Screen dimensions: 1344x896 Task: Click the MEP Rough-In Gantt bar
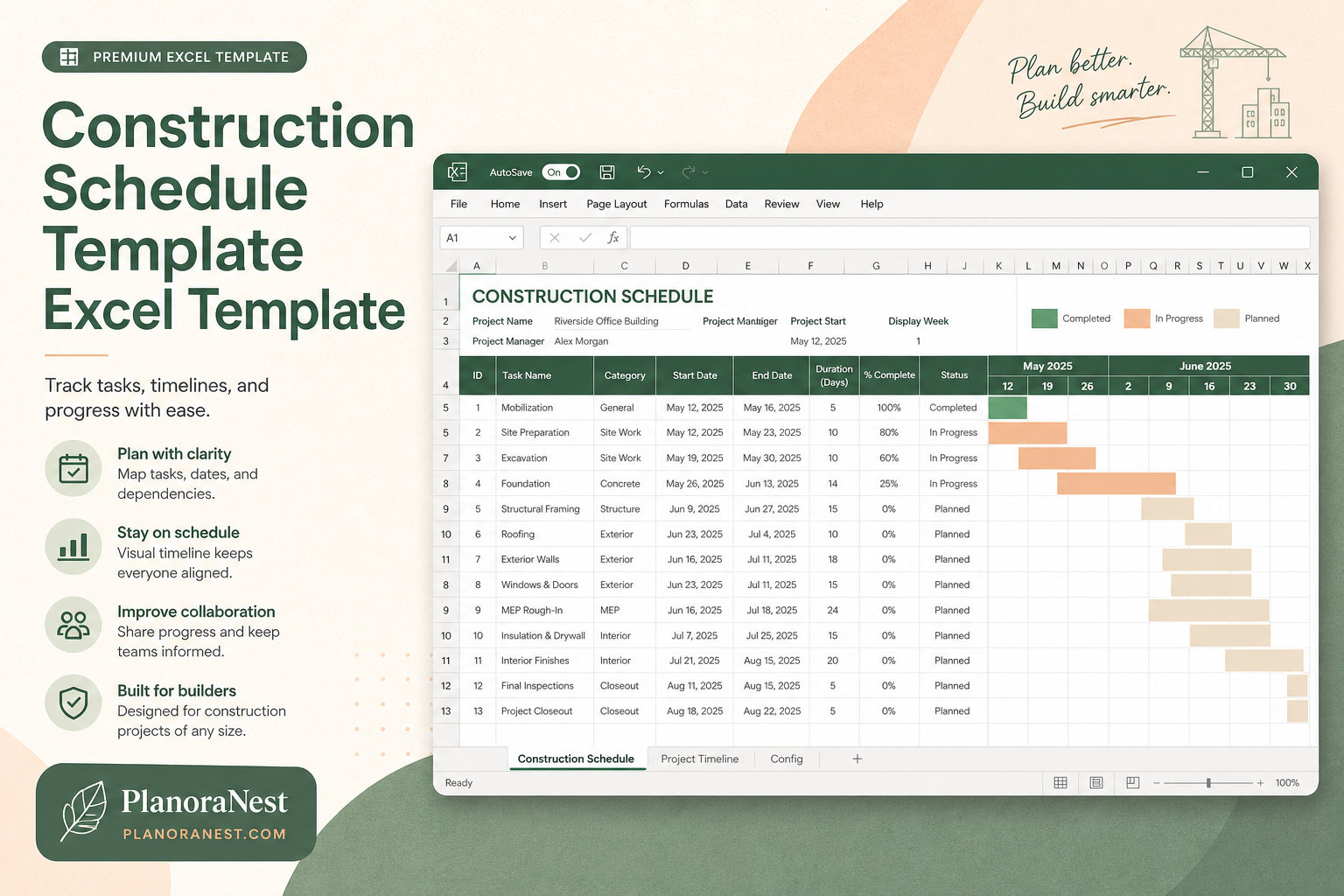pyautogui.click(x=1208, y=610)
